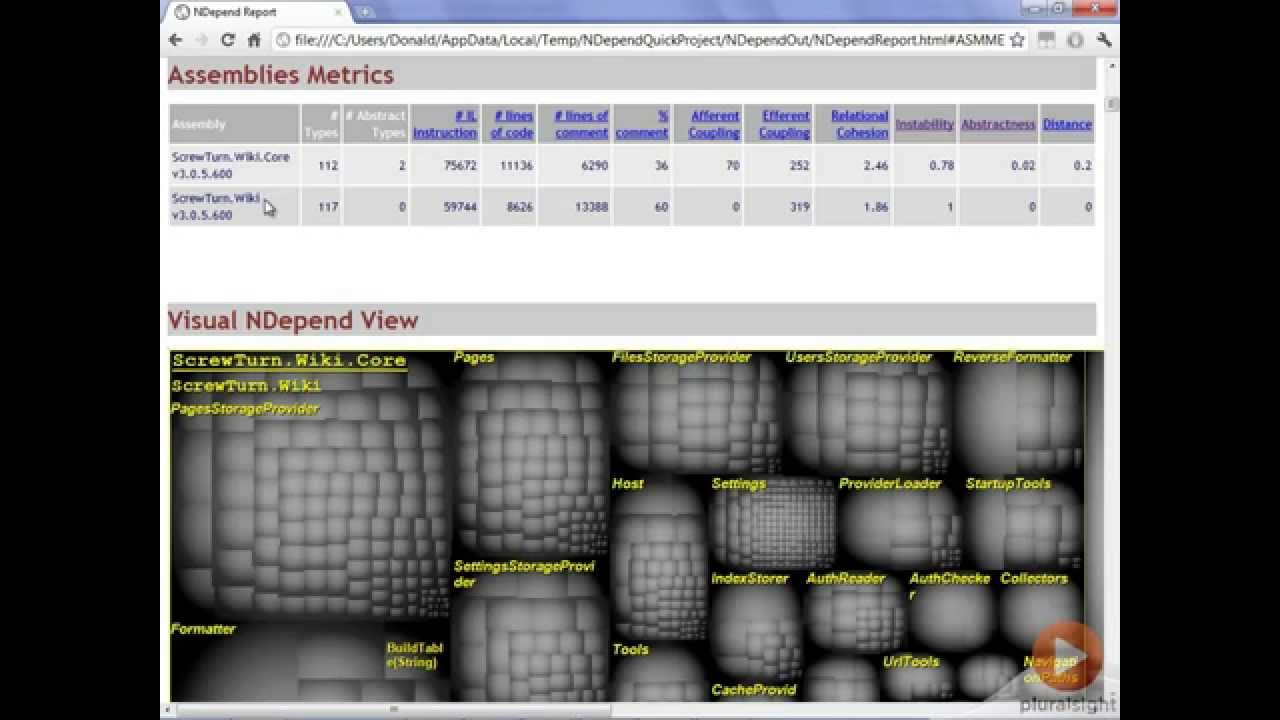Open the Instability column link
This screenshot has height=720, width=1280.
click(x=924, y=124)
